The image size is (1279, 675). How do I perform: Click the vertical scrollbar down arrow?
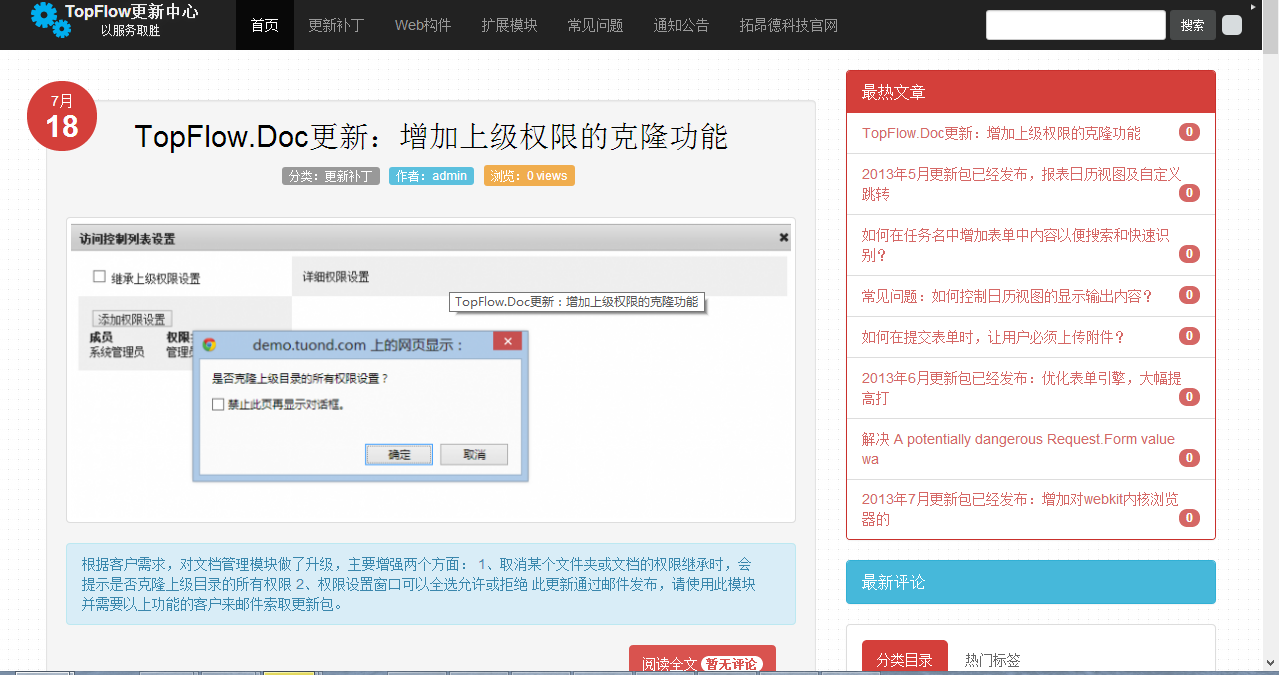(x=1271, y=662)
